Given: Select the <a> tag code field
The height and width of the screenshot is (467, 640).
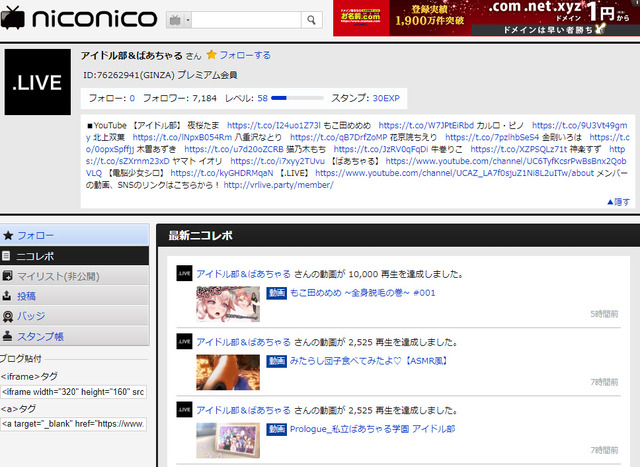Looking at the screenshot, I should 73,424.
